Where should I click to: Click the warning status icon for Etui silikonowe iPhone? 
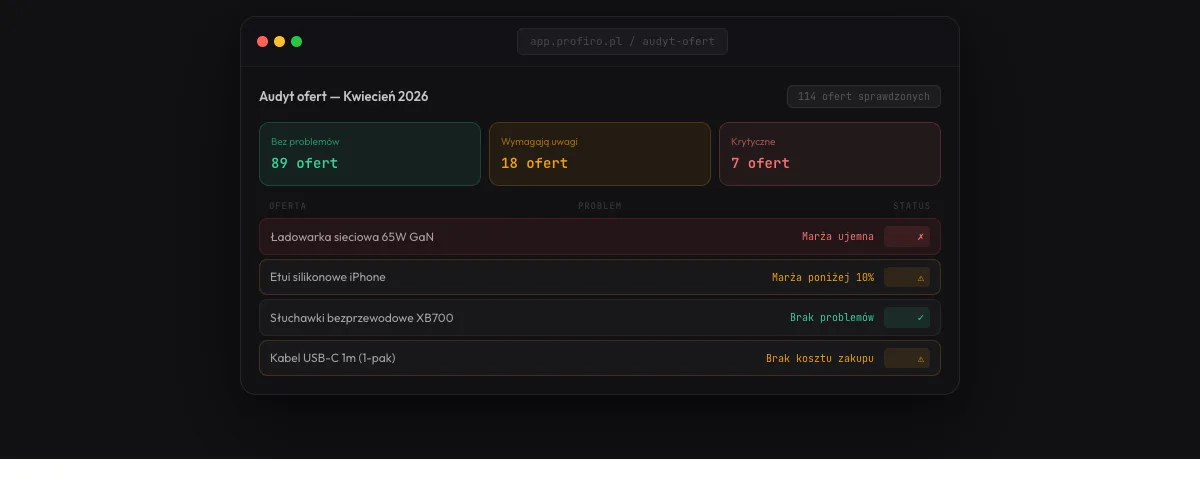pos(907,277)
